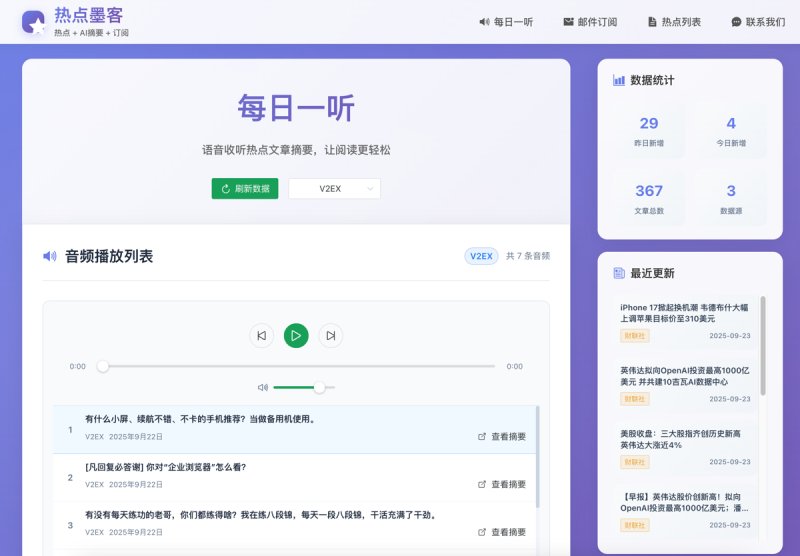Select 联系我们 in the top navigation

[x=758, y=22]
